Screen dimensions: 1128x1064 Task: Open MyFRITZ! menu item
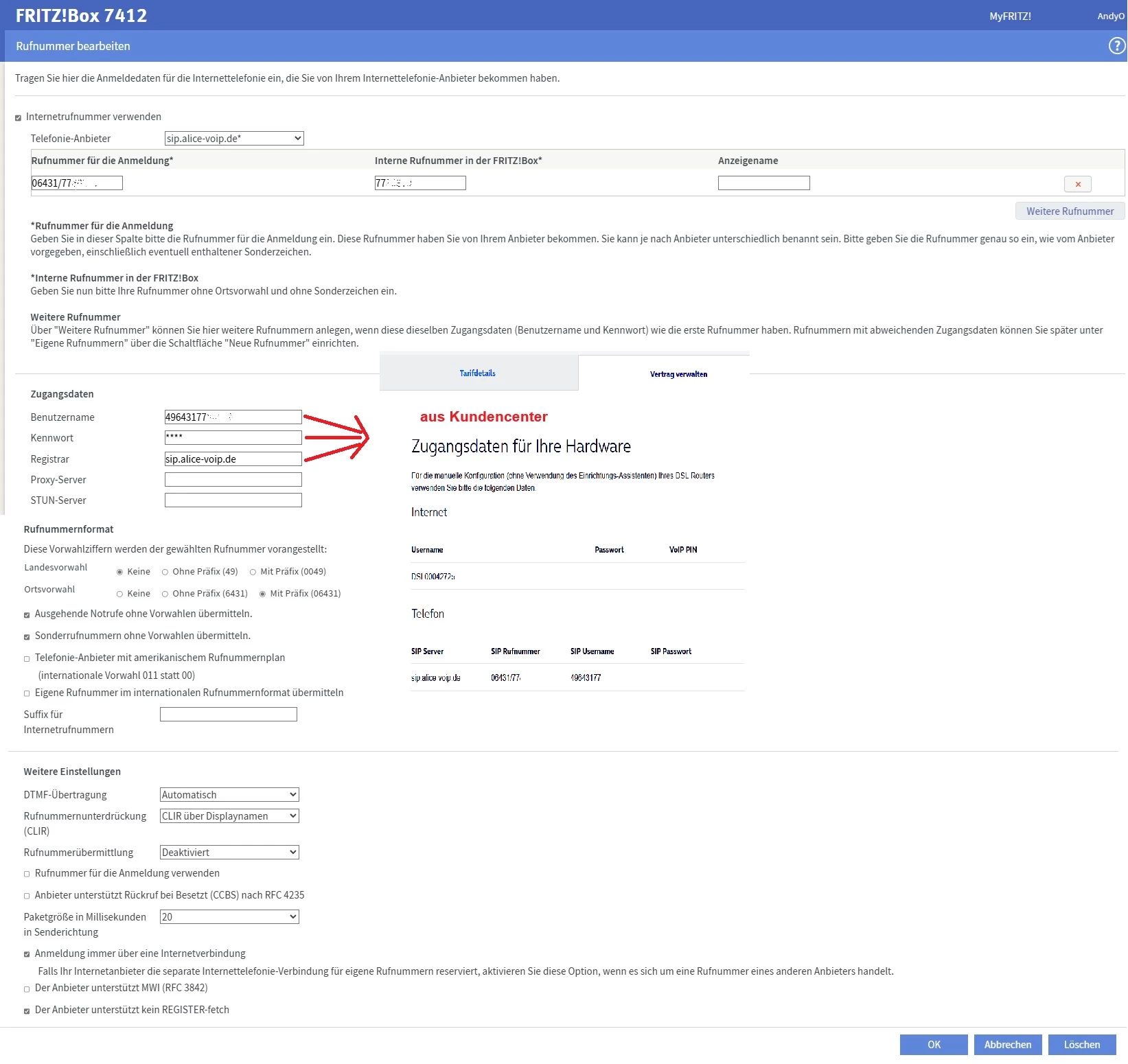1010,16
